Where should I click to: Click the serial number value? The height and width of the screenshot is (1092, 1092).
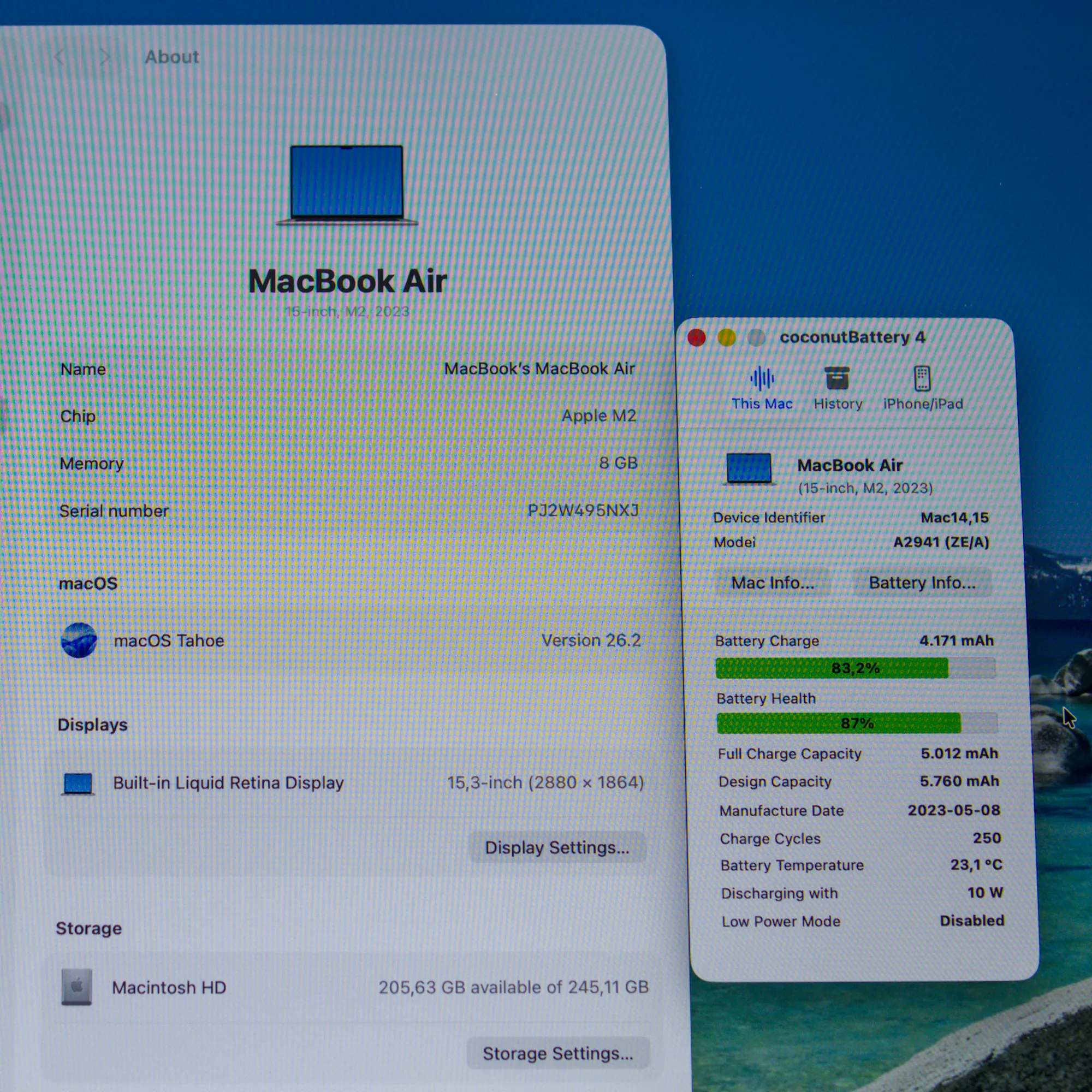583,511
